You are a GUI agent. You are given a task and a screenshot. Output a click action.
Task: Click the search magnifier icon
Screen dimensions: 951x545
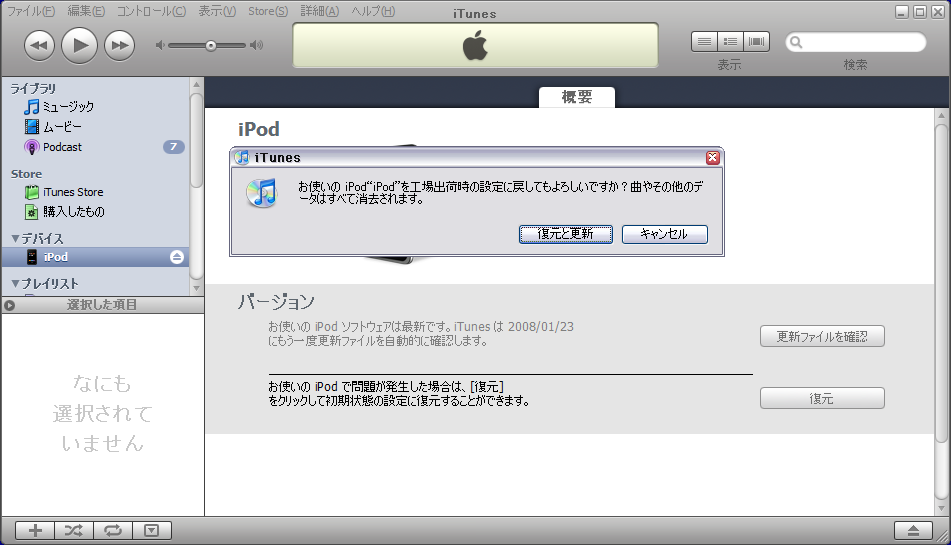(x=796, y=42)
